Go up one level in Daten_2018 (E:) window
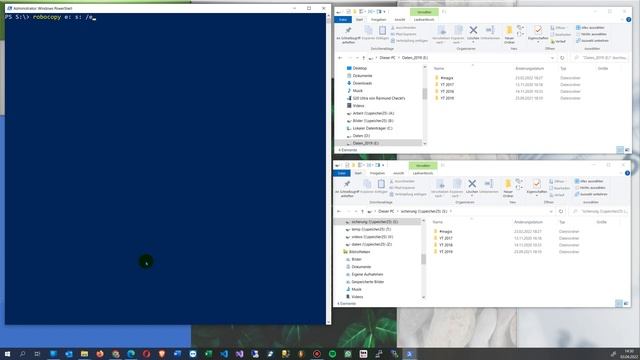The image size is (640, 360). point(363,58)
